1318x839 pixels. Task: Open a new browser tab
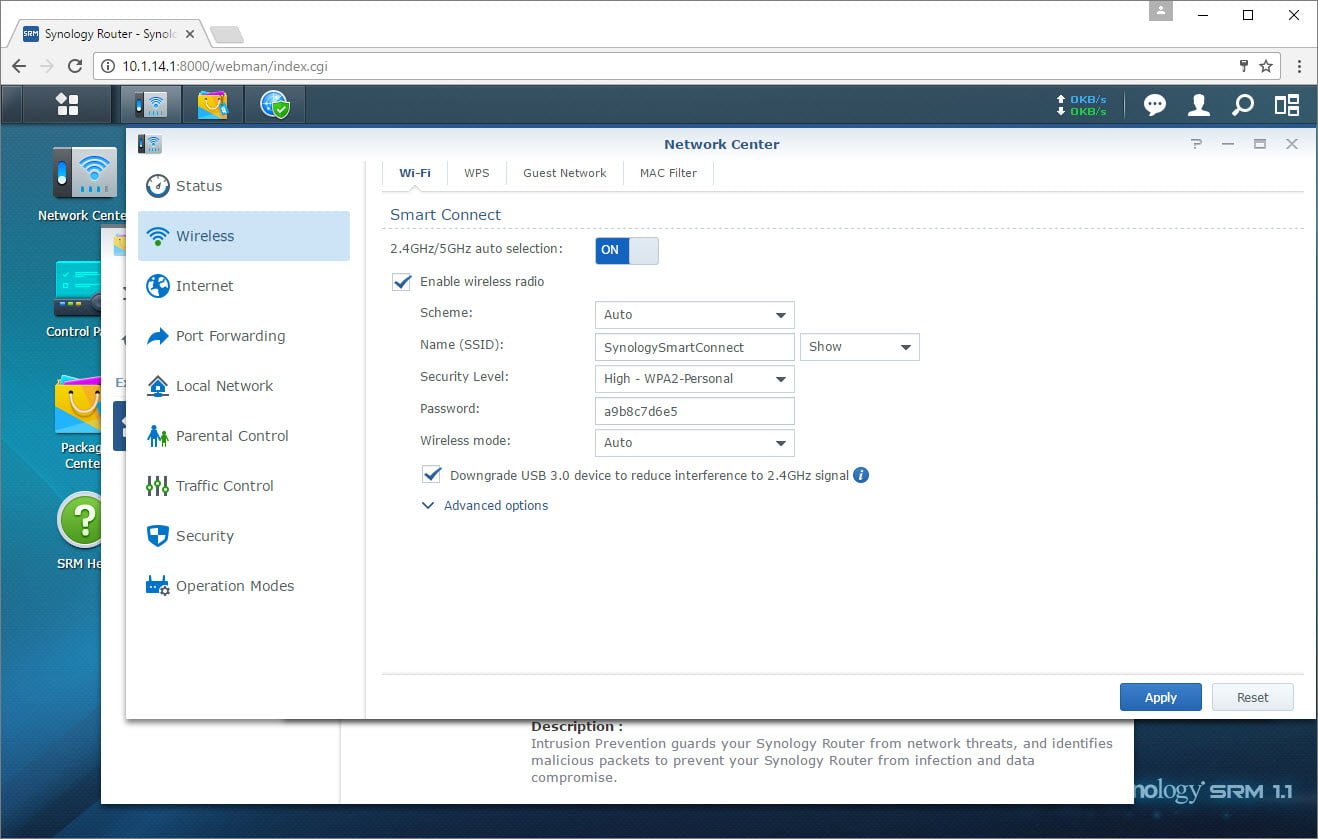point(227,35)
